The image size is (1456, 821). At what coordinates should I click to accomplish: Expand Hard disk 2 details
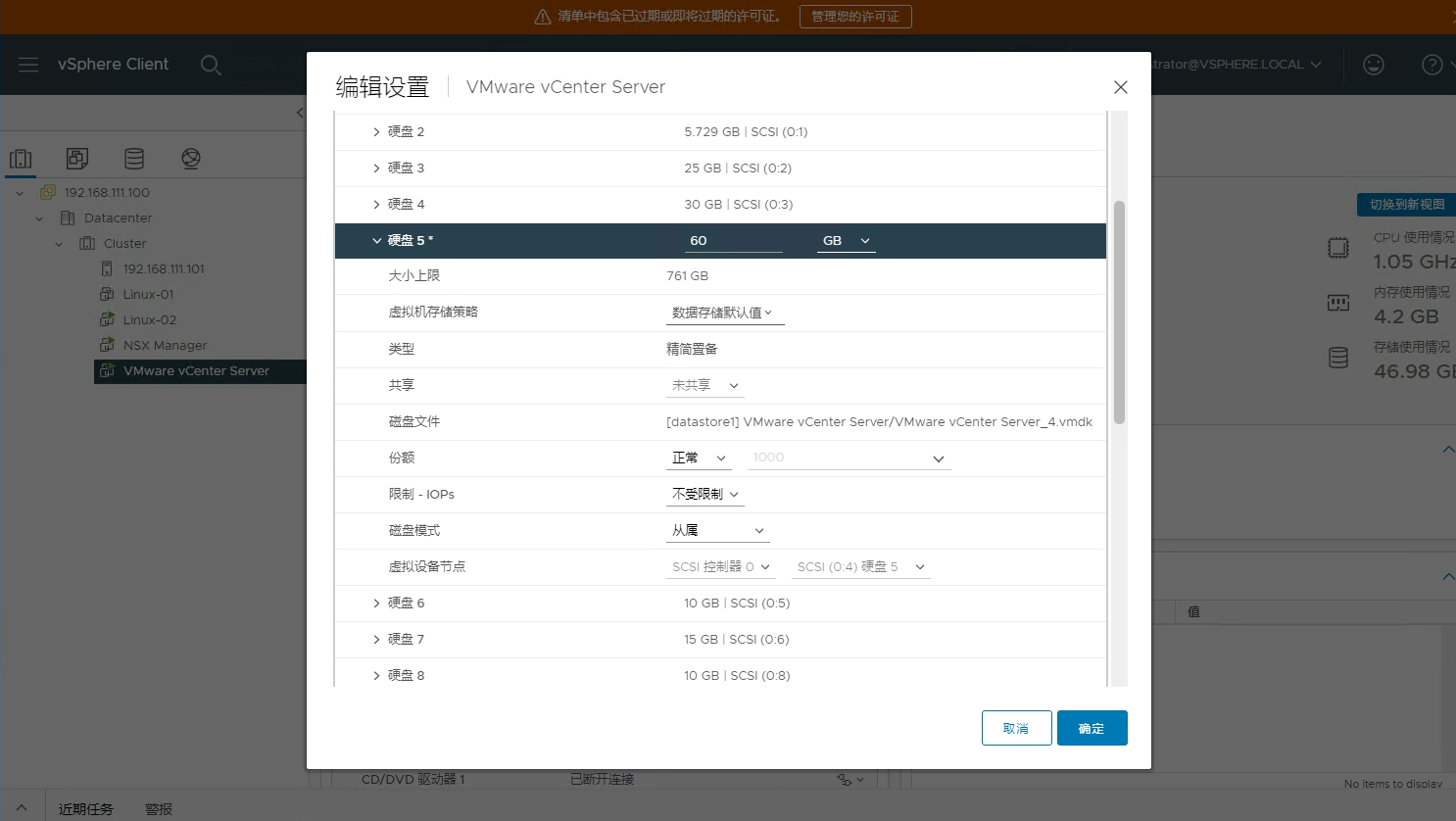[376, 132]
